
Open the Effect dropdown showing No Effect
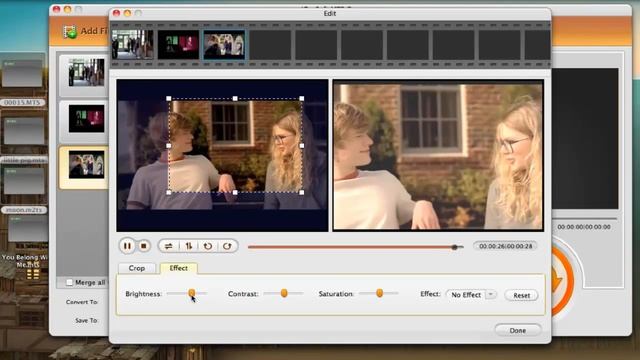[471, 295]
